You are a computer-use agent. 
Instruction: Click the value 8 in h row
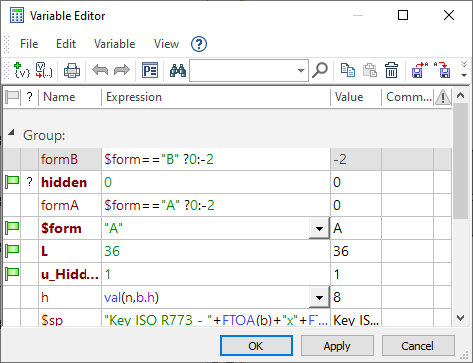337,297
